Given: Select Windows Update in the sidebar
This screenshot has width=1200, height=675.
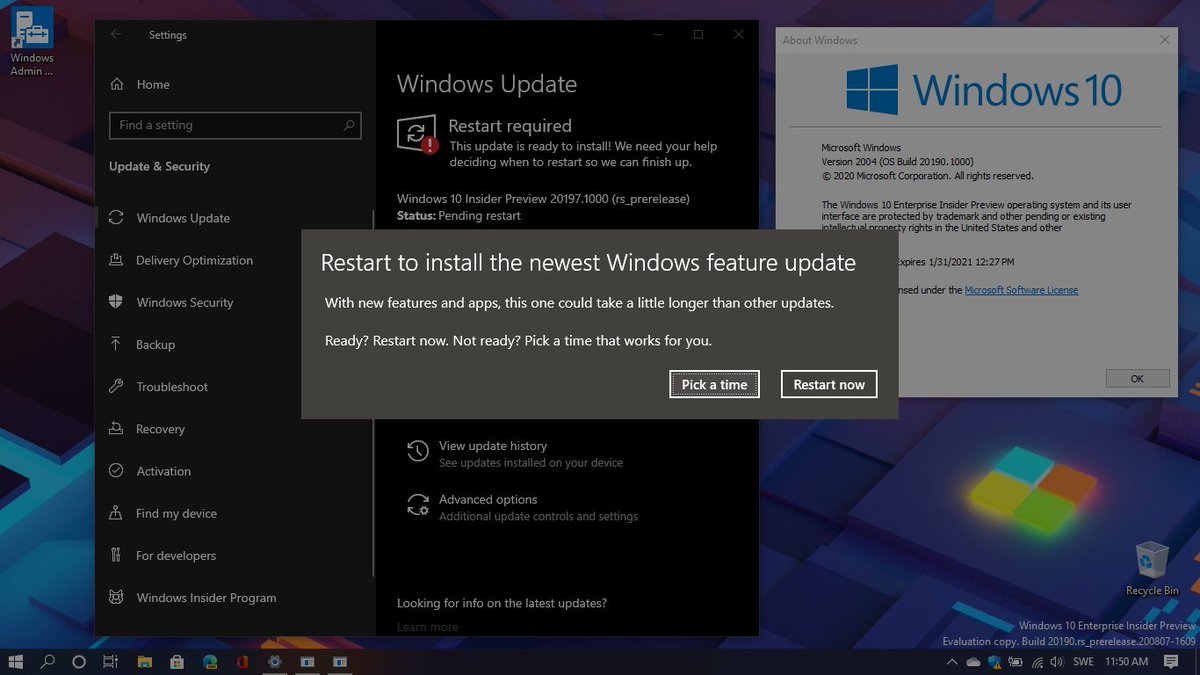Looking at the screenshot, I should (235, 218).
